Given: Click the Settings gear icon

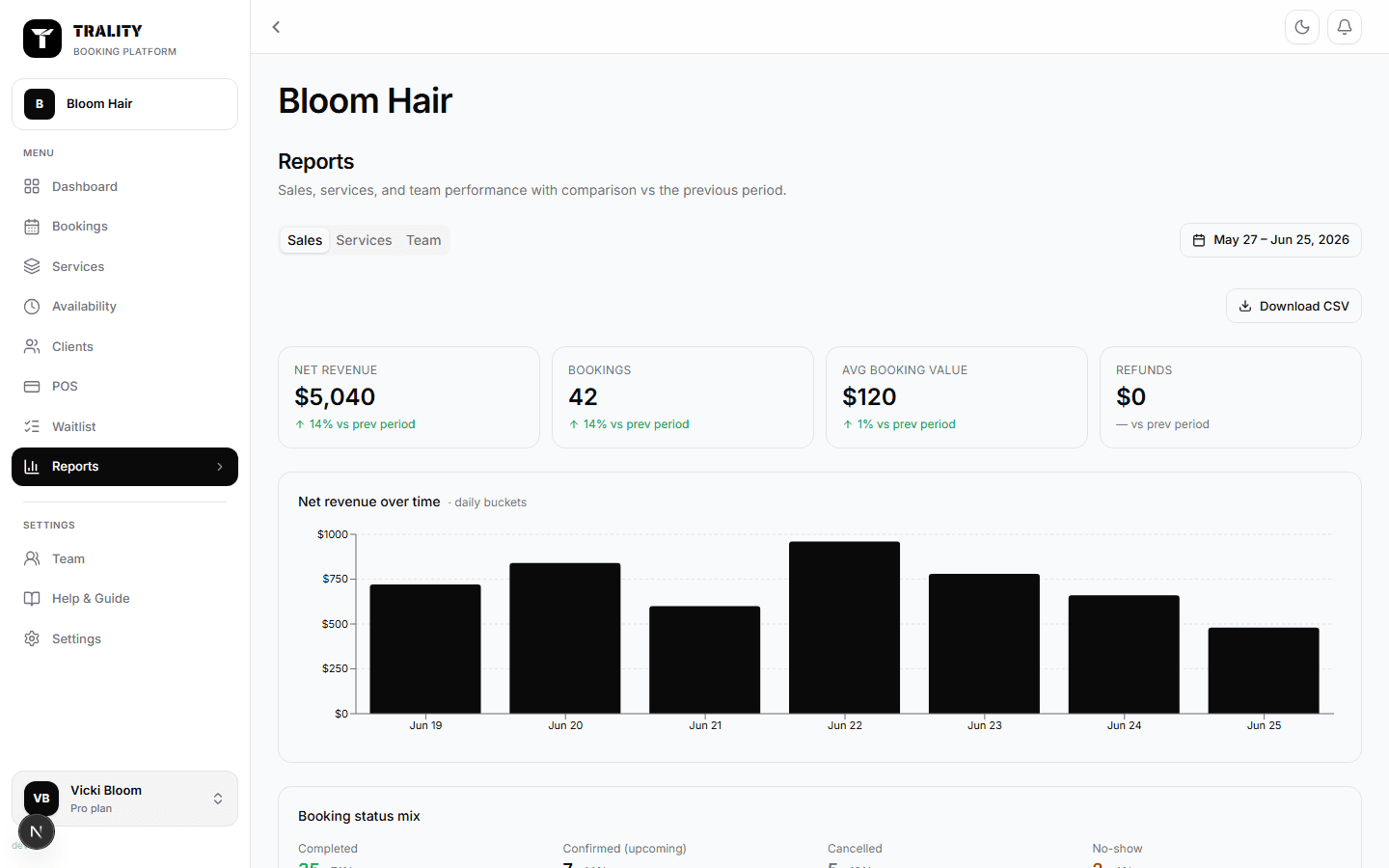Looking at the screenshot, I should click(x=32, y=638).
